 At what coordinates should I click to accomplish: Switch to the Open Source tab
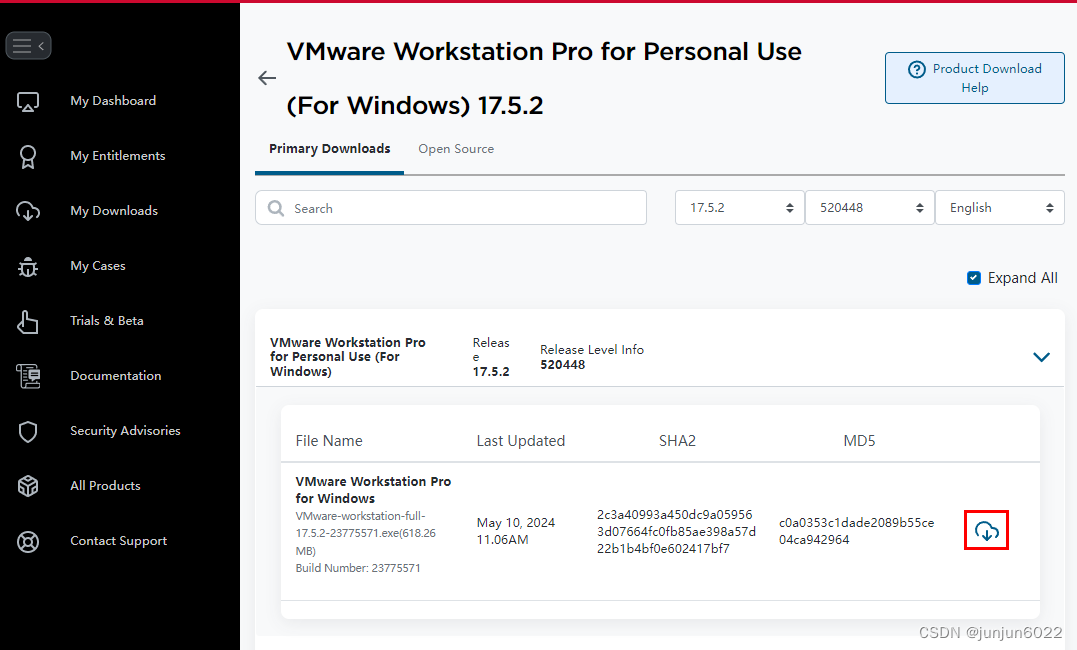coord(456,149)
